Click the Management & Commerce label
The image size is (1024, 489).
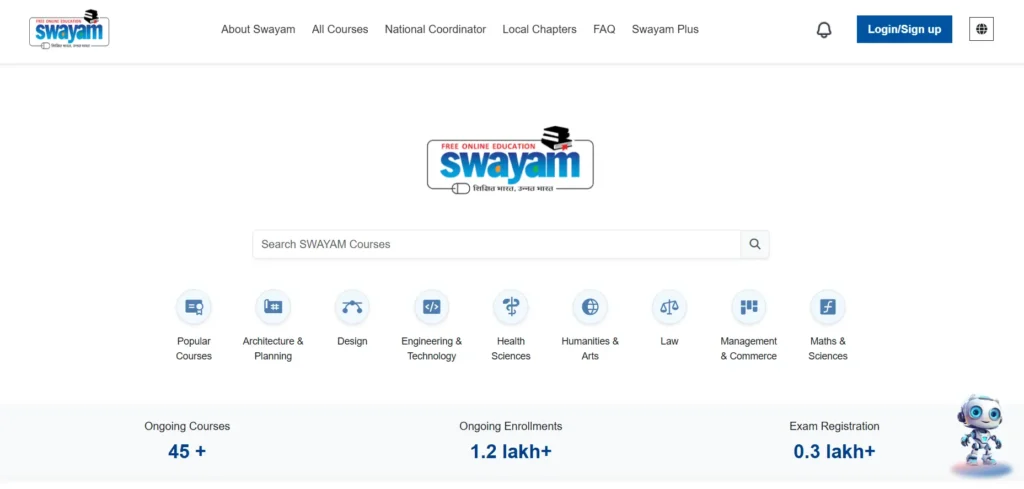(x=748, y=349)
